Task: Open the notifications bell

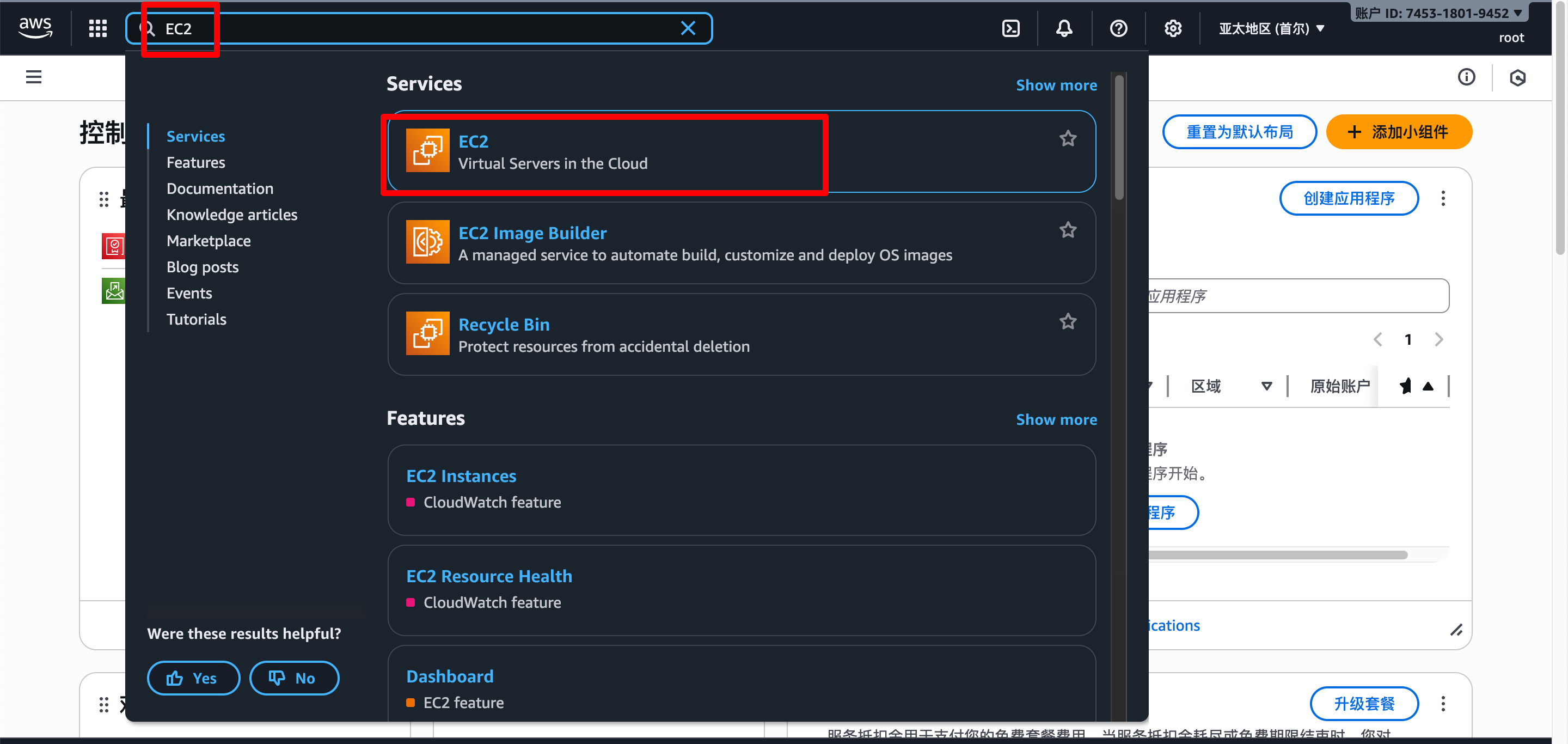Action: (1063, 28)
